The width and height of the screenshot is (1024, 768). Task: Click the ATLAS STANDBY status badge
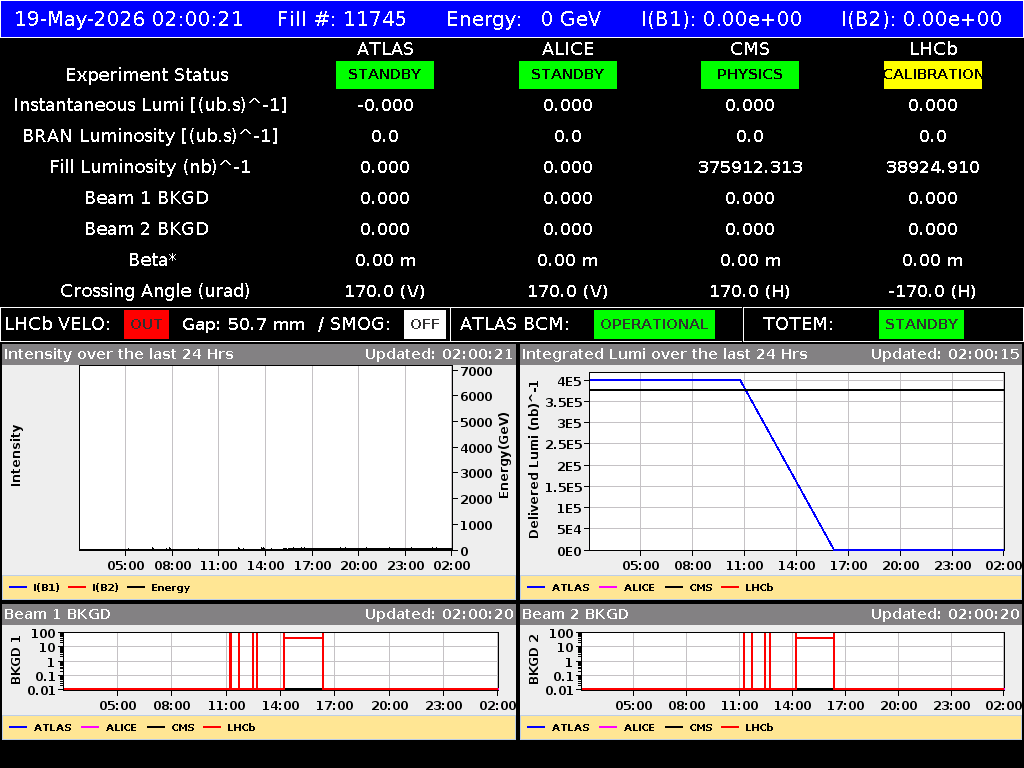385,74
